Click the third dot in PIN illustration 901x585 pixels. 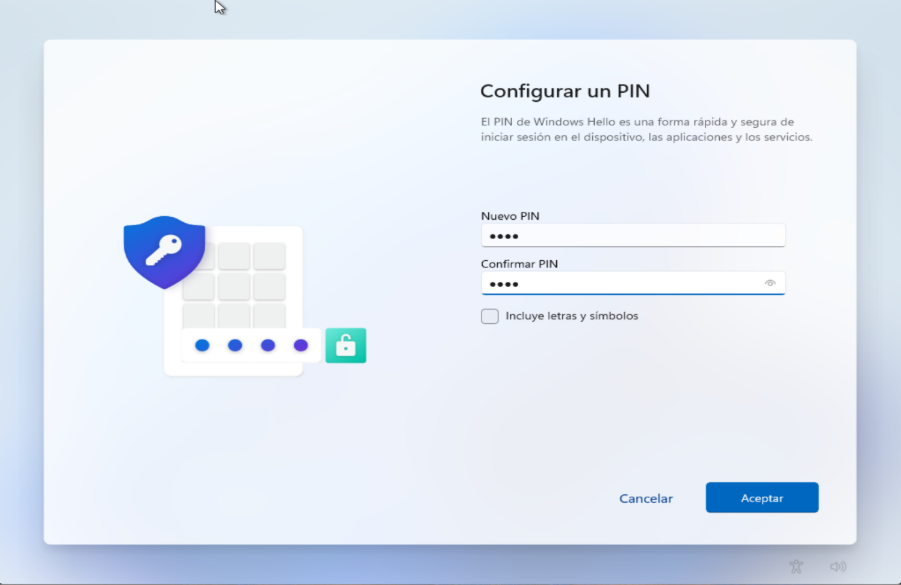point(268,345)
